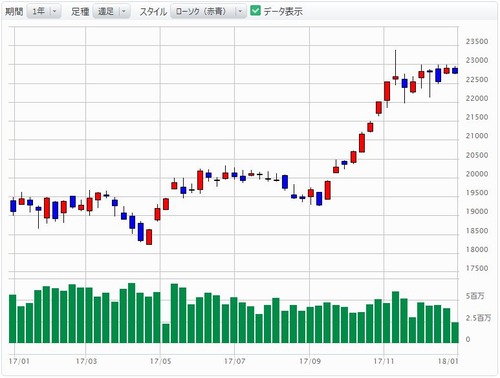Click the 22000 price axis label

tap(477, 98)
